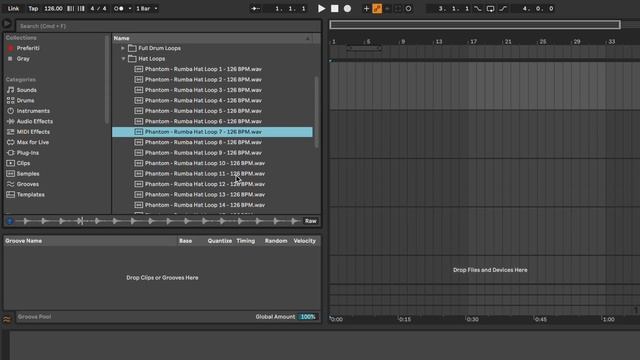This screenshot has height=360, width=640.
Task: Click the MIDI Arrangement Overdub plus icon
Action: (366, 9)
